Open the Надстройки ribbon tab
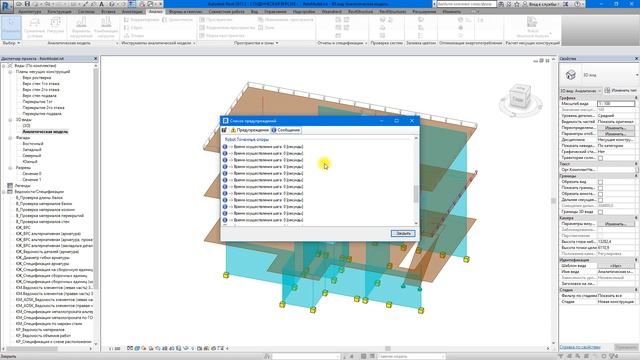The width and height of the screenshot is (640, 360). click(304, 12)
